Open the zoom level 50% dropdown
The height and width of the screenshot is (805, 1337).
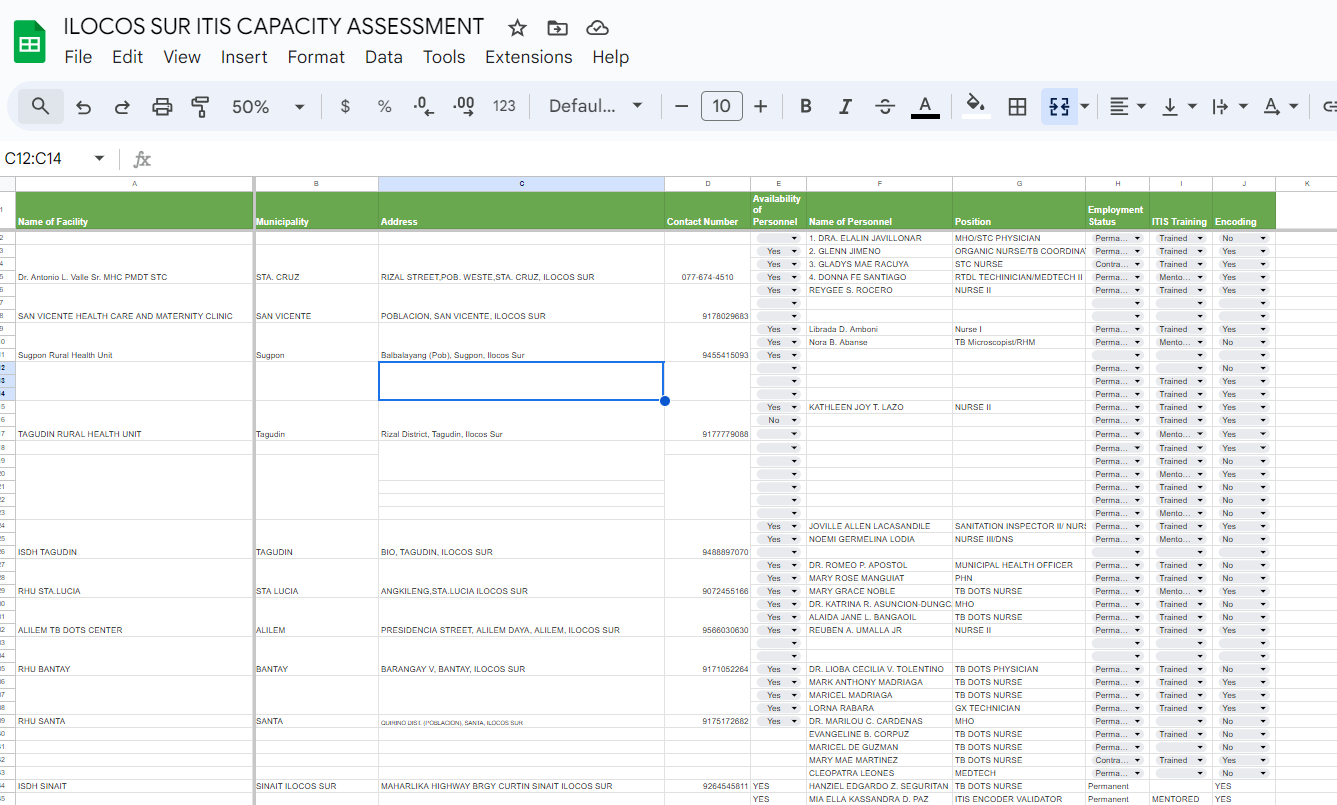[x=268, y=106]
